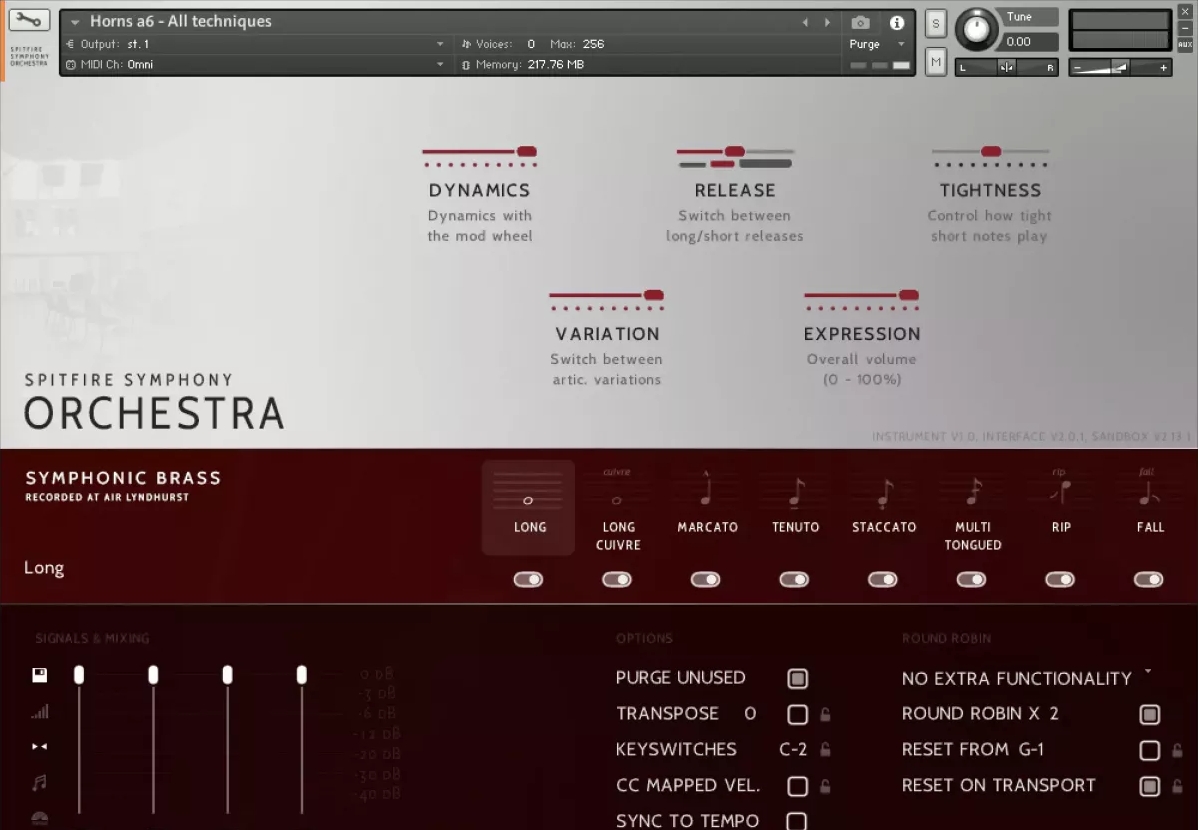The image size is (1198, 830).
Task: Toggle the Purge Unused checkbox
Action: [x=797, y=679]
